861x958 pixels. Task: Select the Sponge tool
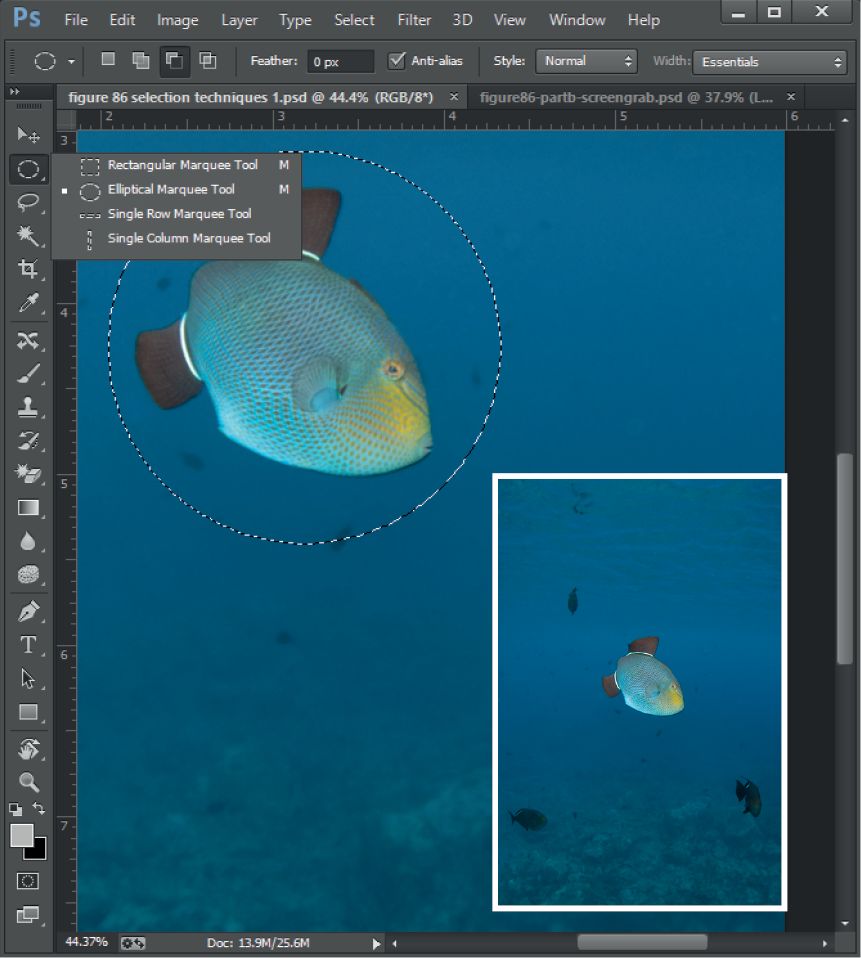pyautogui.click(x=28, y=574)
